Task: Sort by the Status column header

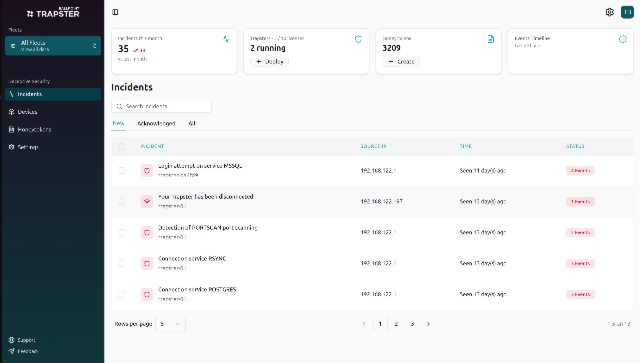Action: (x=575, y=146)
